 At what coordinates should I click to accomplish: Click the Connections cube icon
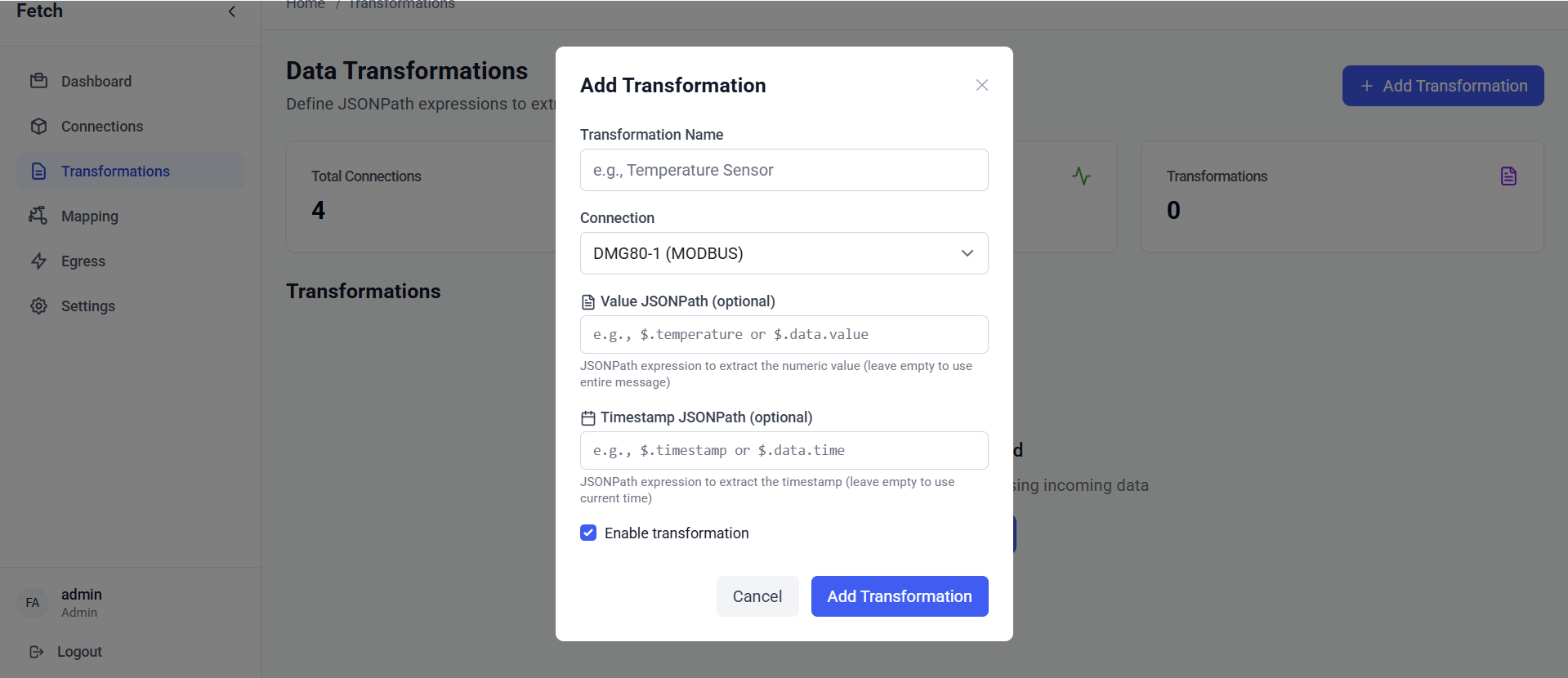(x=38, y=126)
